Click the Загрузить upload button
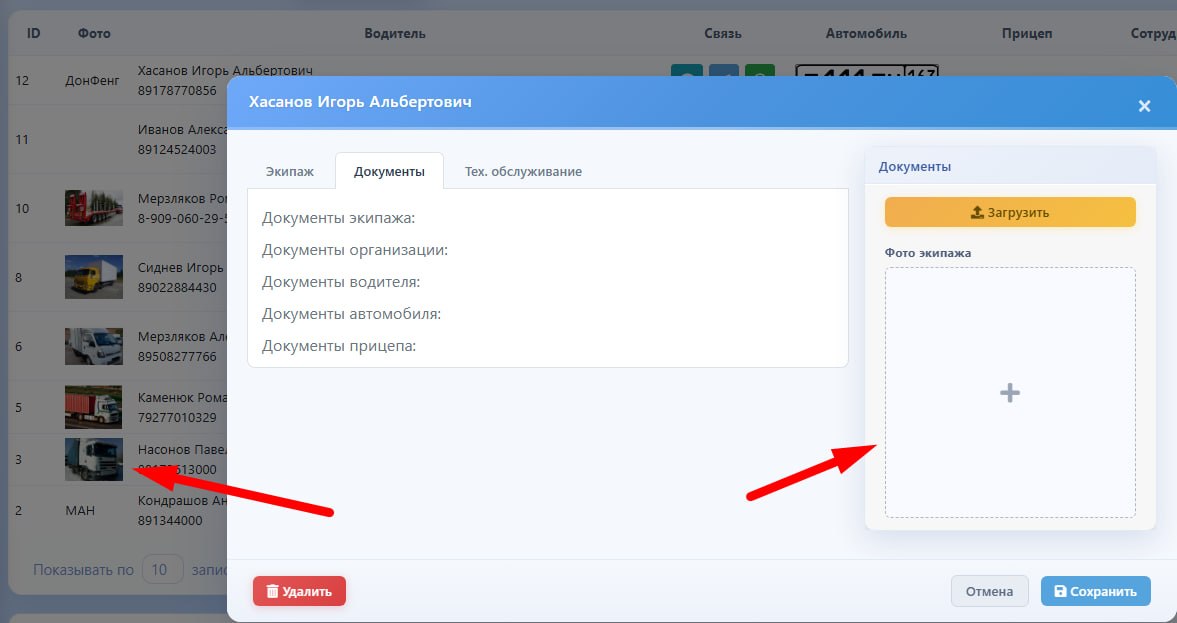Viewport: 1177px width, 623px height. [x=1010, y=212]
